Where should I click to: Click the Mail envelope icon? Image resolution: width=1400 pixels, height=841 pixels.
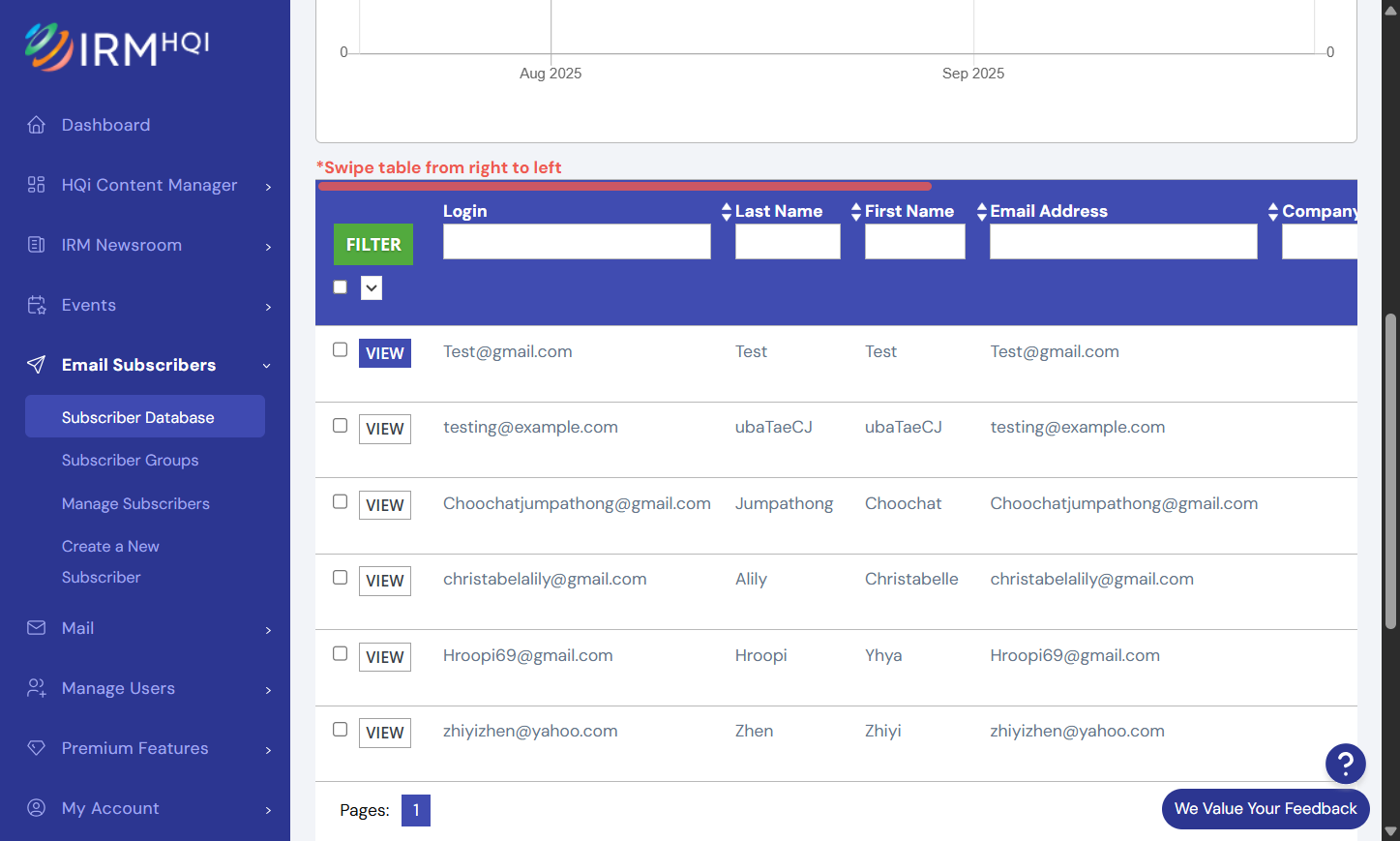(x=37, y=628)
